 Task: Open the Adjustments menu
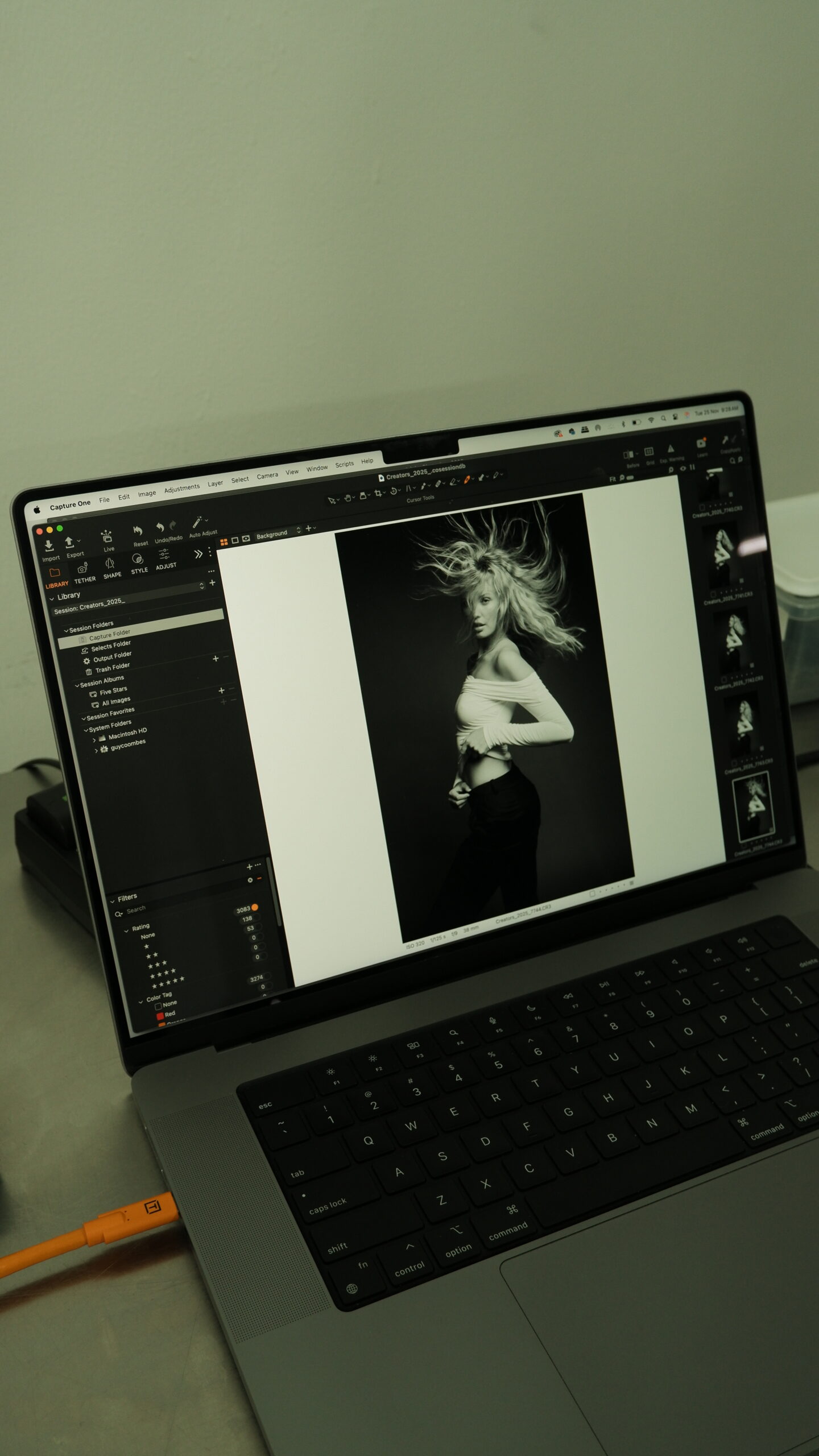pos(182,488)
